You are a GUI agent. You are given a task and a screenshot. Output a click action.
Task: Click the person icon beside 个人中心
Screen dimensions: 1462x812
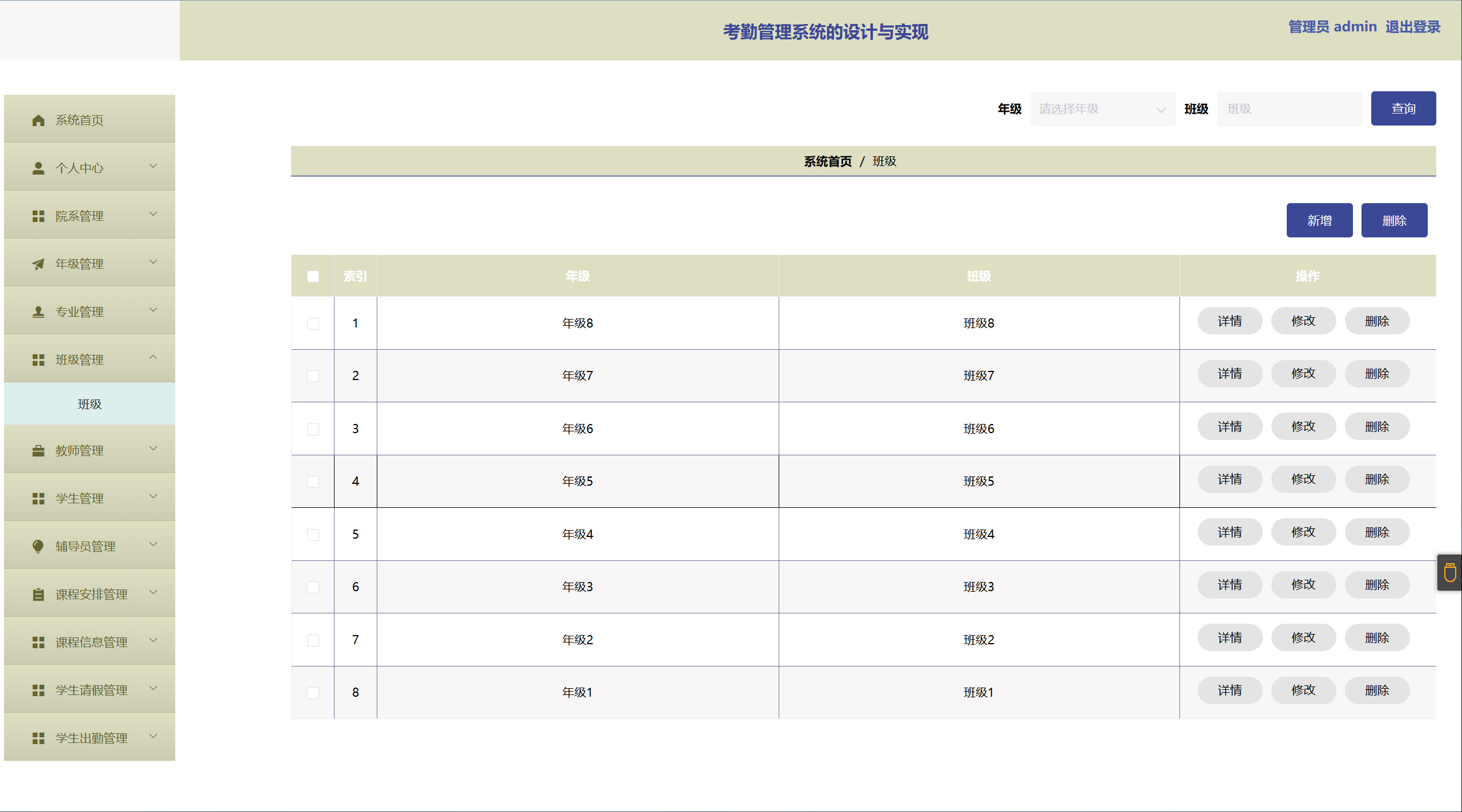(x=38, y=168)
